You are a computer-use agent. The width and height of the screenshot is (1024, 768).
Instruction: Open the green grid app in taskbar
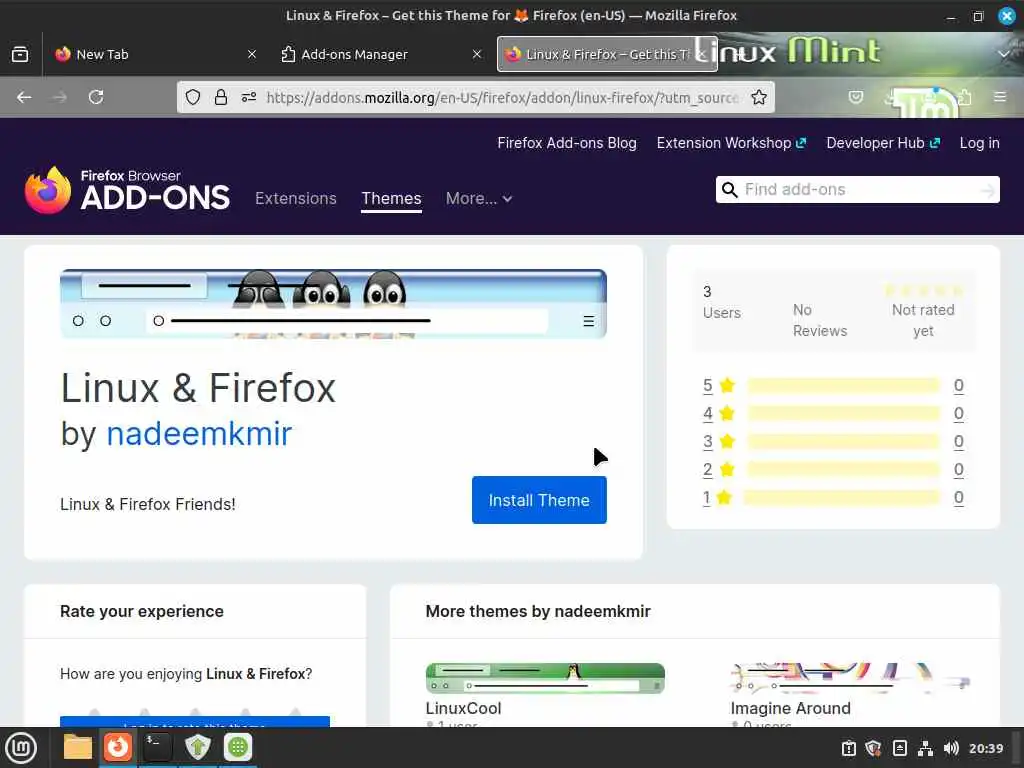point(238,747)
